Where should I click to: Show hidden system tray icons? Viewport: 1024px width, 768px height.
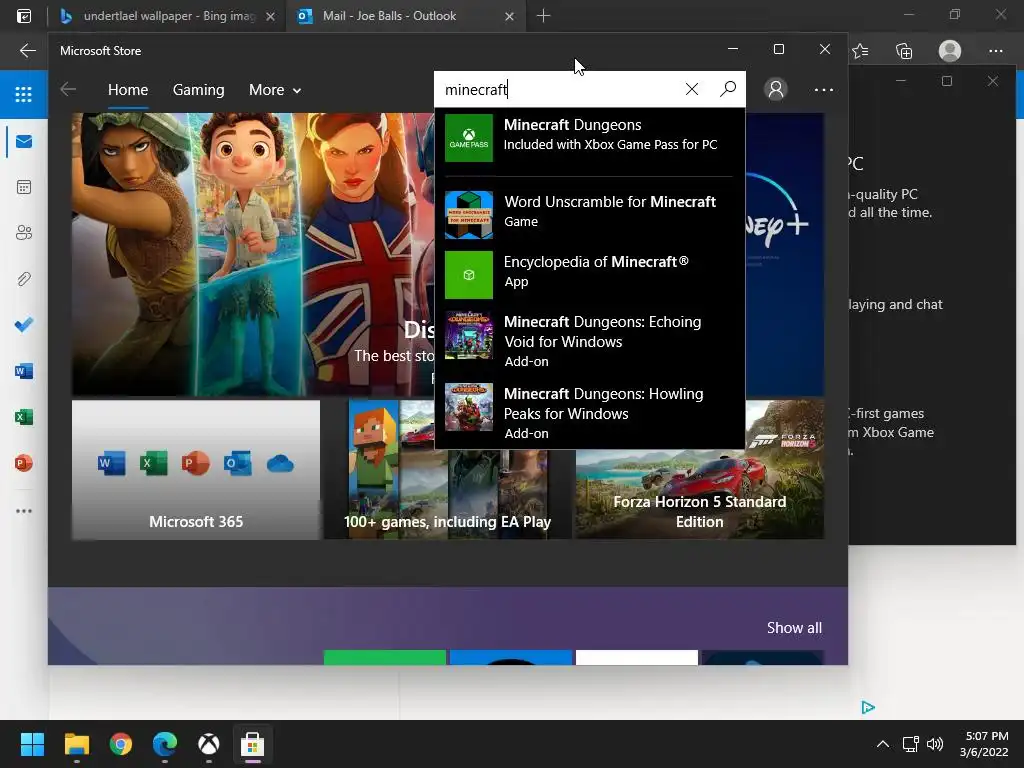pyautogui.click(x=882, y=744)
